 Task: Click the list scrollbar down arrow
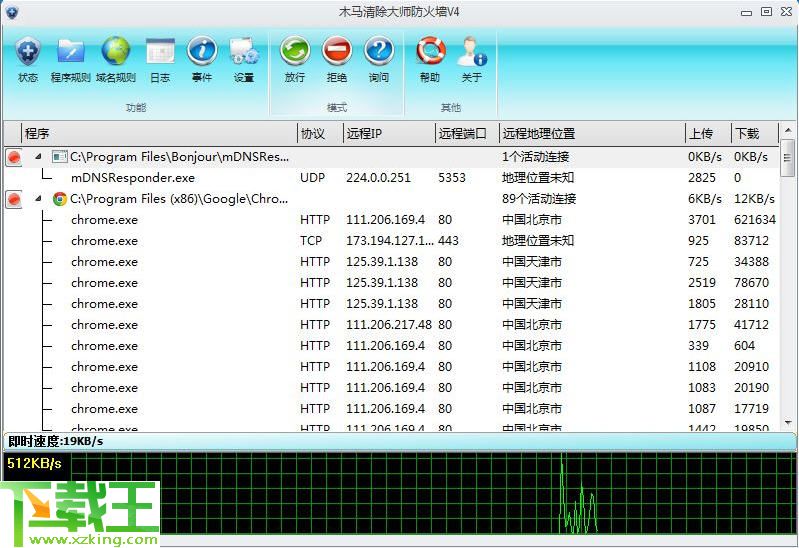coord(788,423)
